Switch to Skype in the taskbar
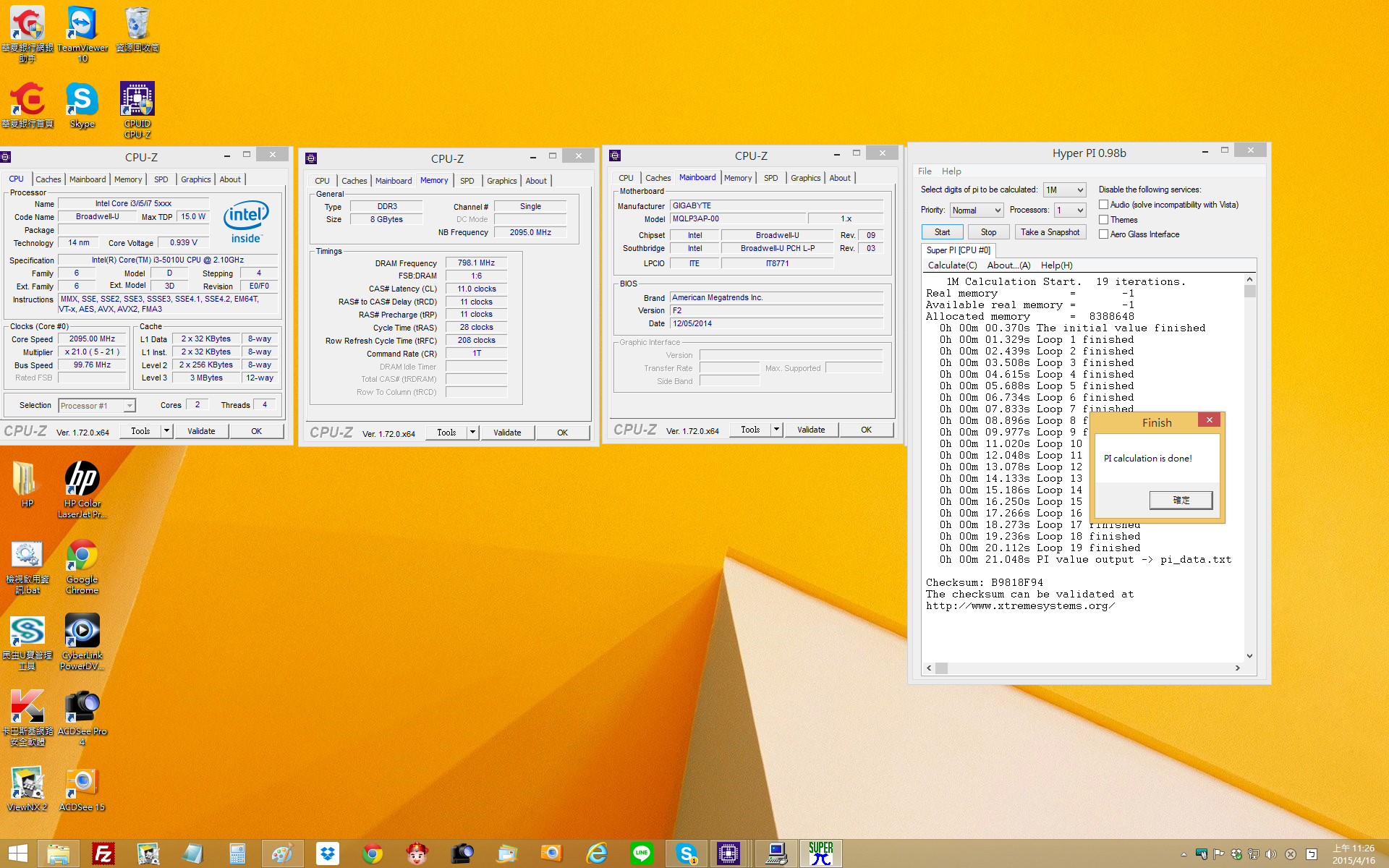Screen dimensions: 1389x868 tap(687, 854)
